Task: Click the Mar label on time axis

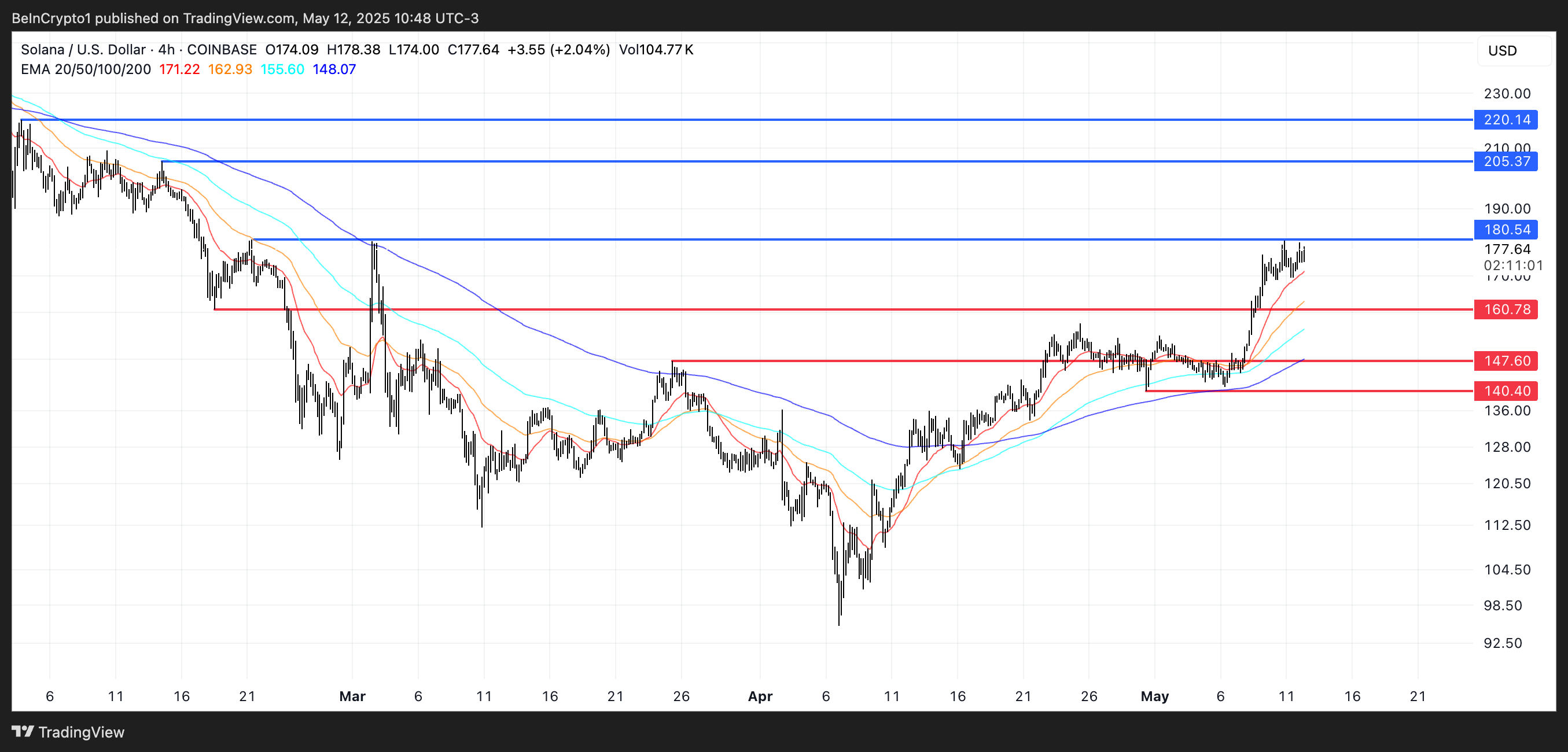Action: tap(352, 696)
